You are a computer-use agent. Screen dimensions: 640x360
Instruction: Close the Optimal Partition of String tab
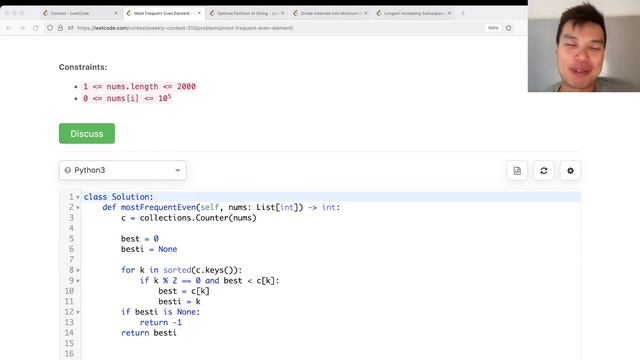click(x=282, y=13)
